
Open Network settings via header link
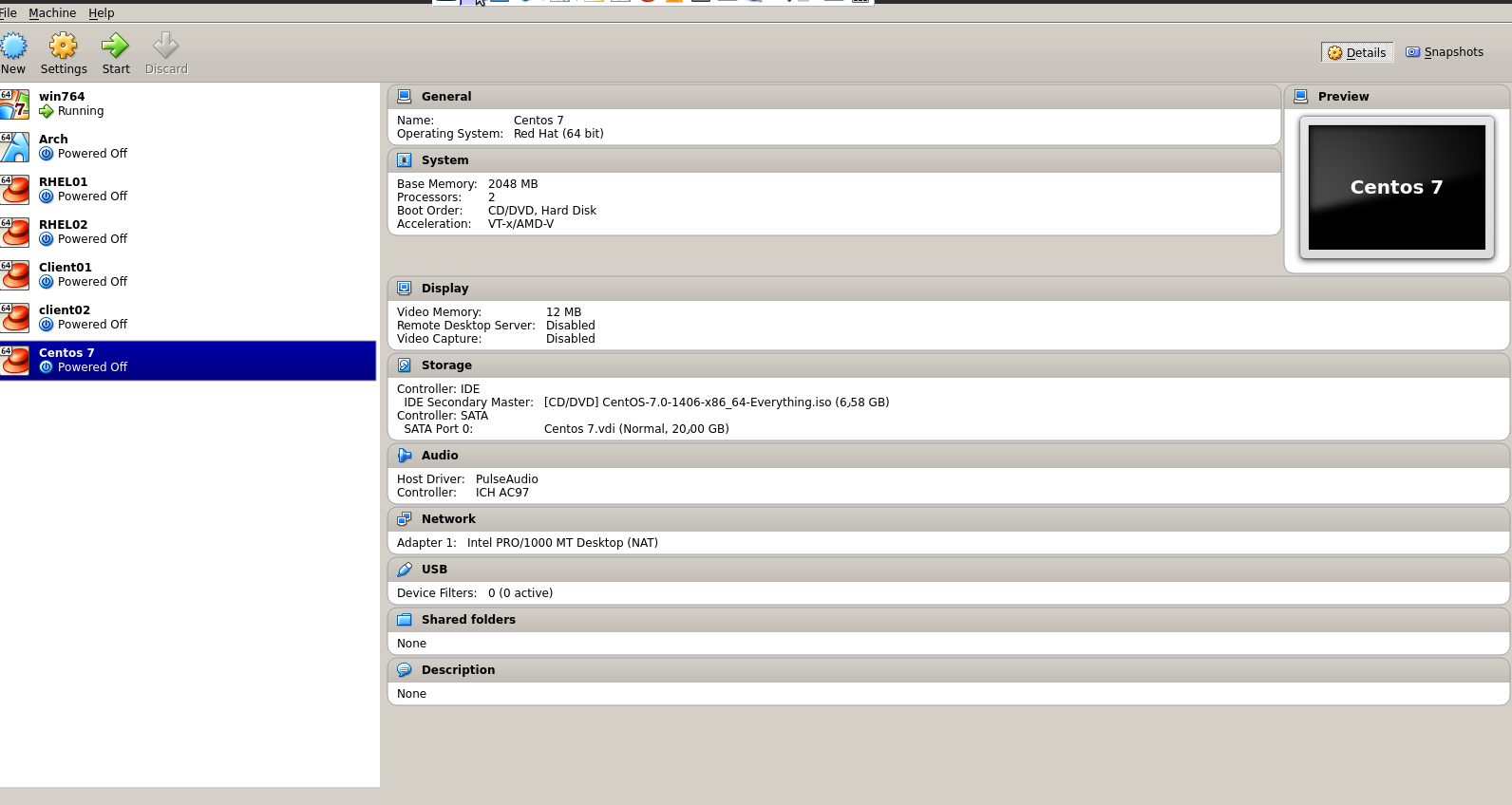tap(448, 519)
